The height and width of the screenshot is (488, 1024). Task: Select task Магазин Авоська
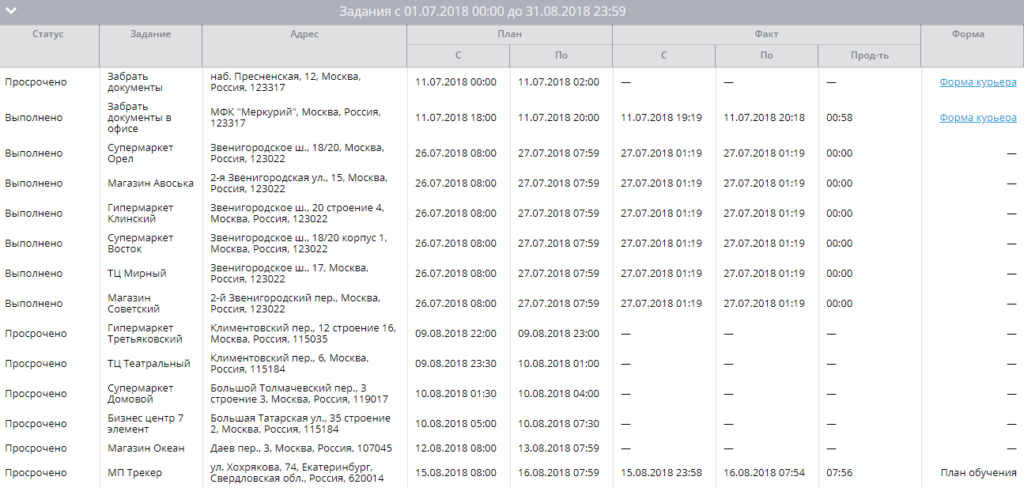[x=151, y=184]
